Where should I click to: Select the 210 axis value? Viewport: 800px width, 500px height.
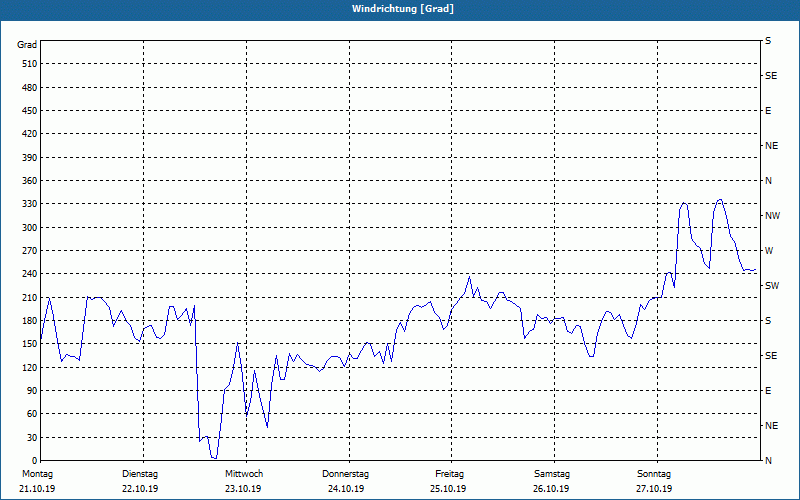(30, 297)
